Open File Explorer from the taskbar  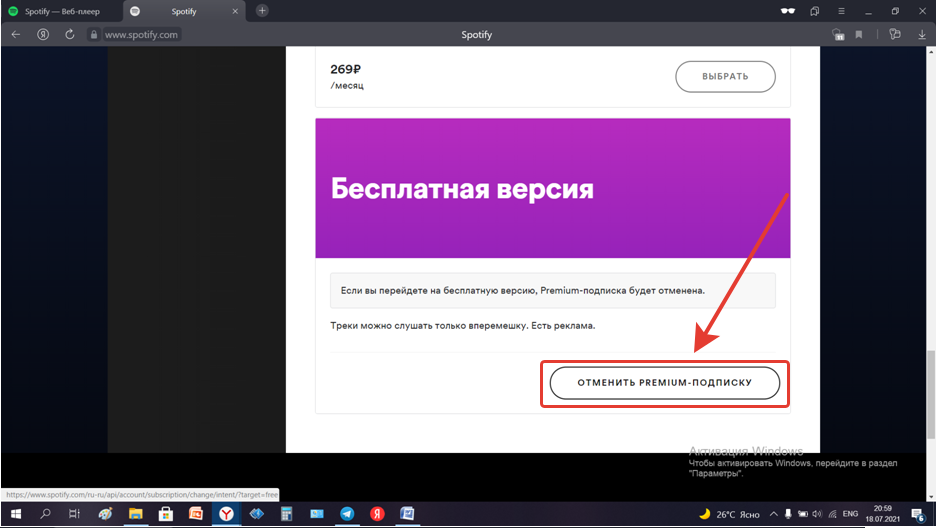click(135, 513)
